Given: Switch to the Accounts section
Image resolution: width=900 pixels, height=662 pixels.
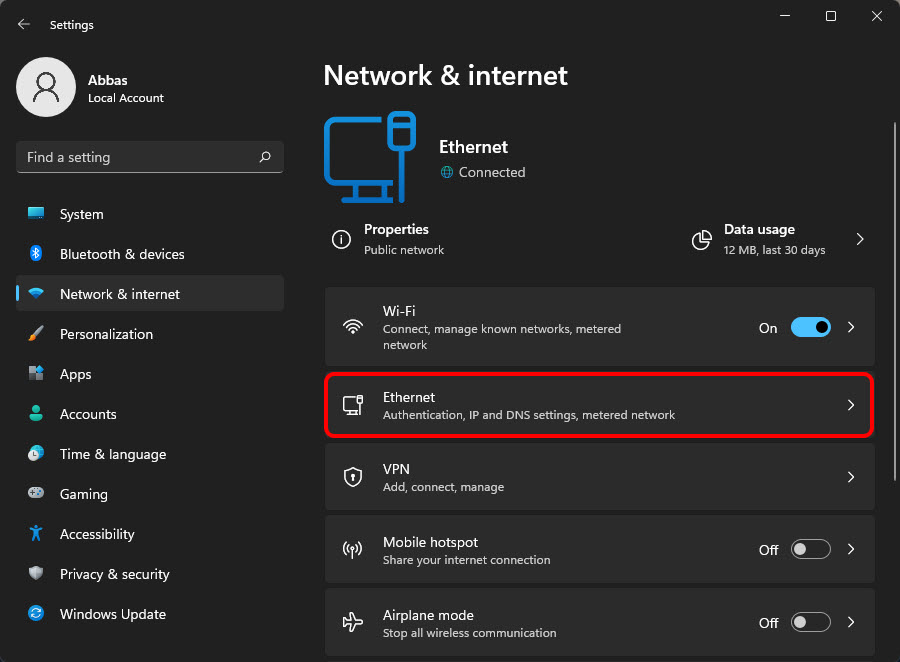Looking at the screenshot, I should pos(90,413).
